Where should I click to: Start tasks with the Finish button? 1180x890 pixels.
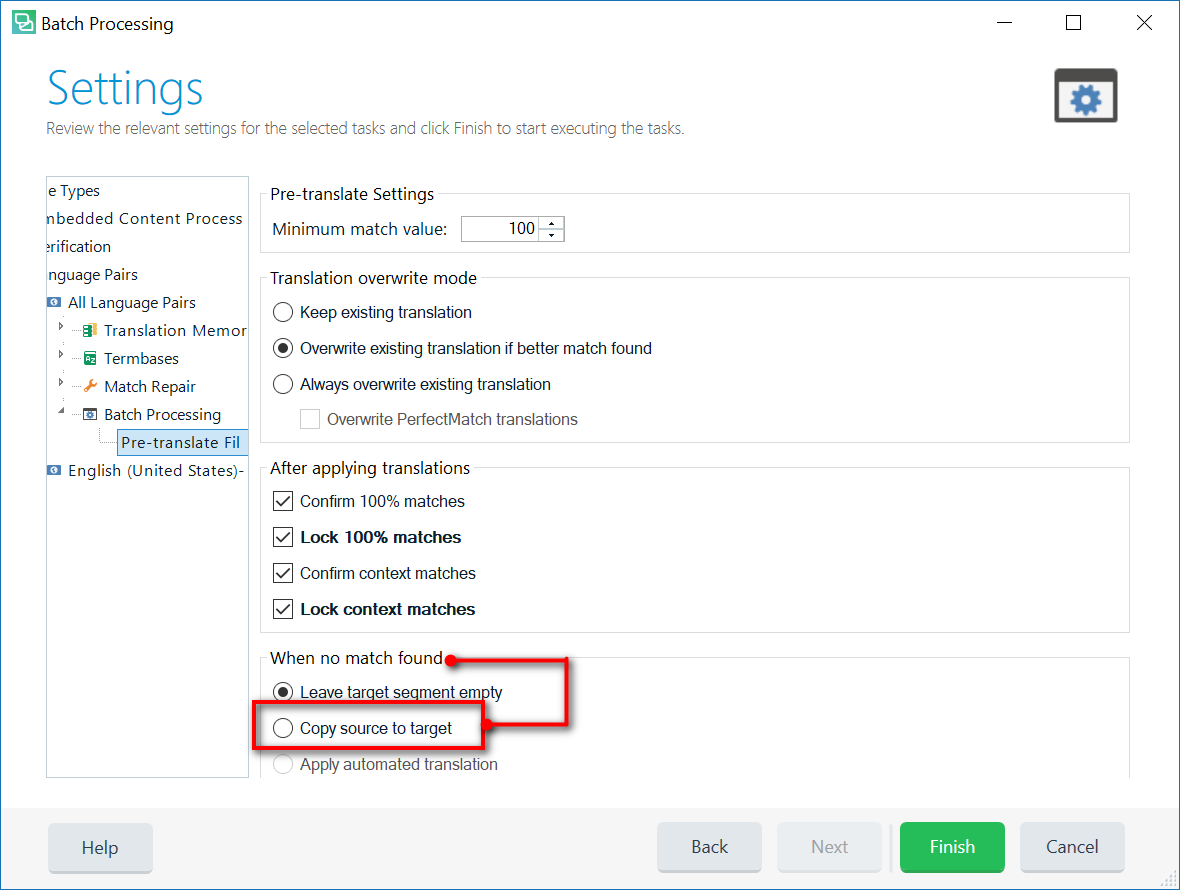tap(952, 847)
